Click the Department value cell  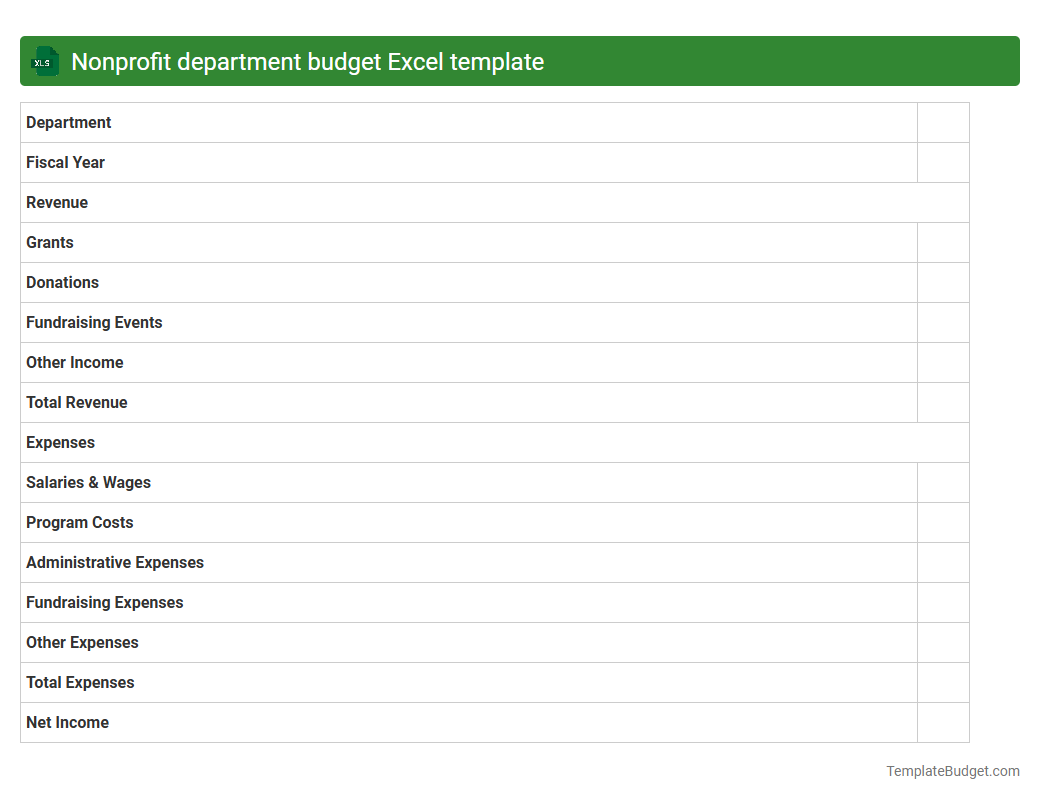[943, 122]
